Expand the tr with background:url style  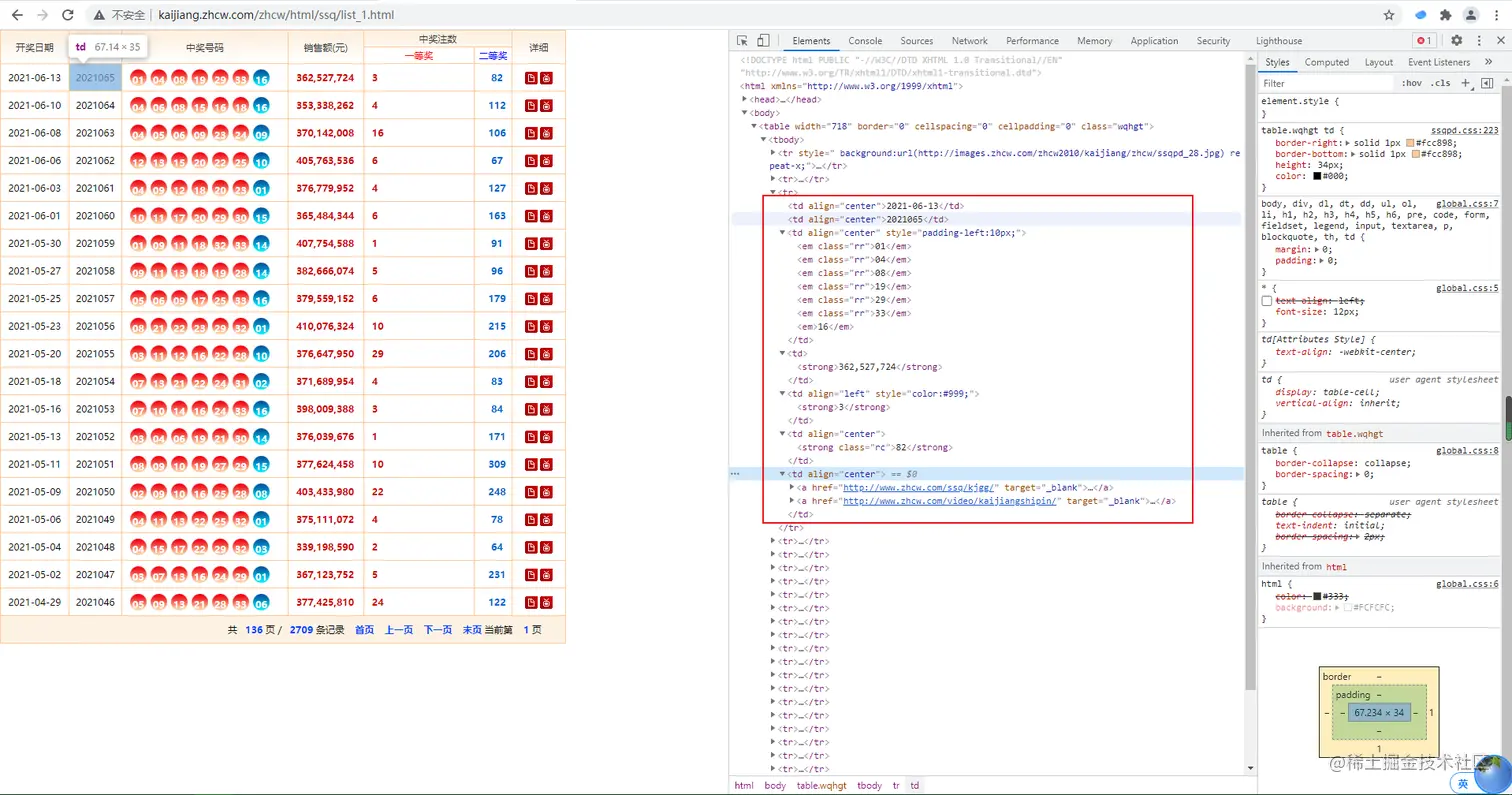773,153
